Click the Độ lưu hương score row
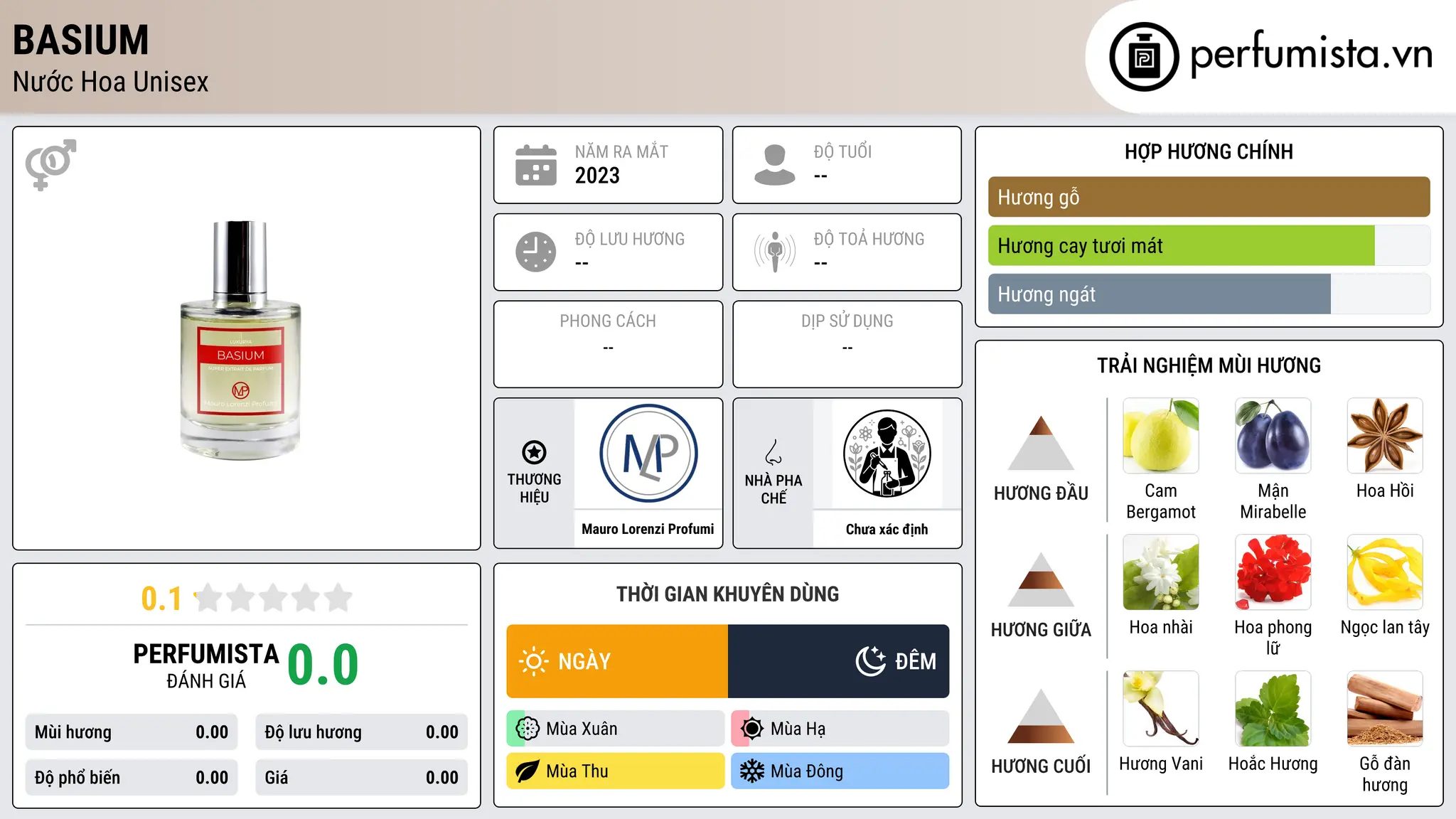The image size is (1456, 819). click(362, 732)
